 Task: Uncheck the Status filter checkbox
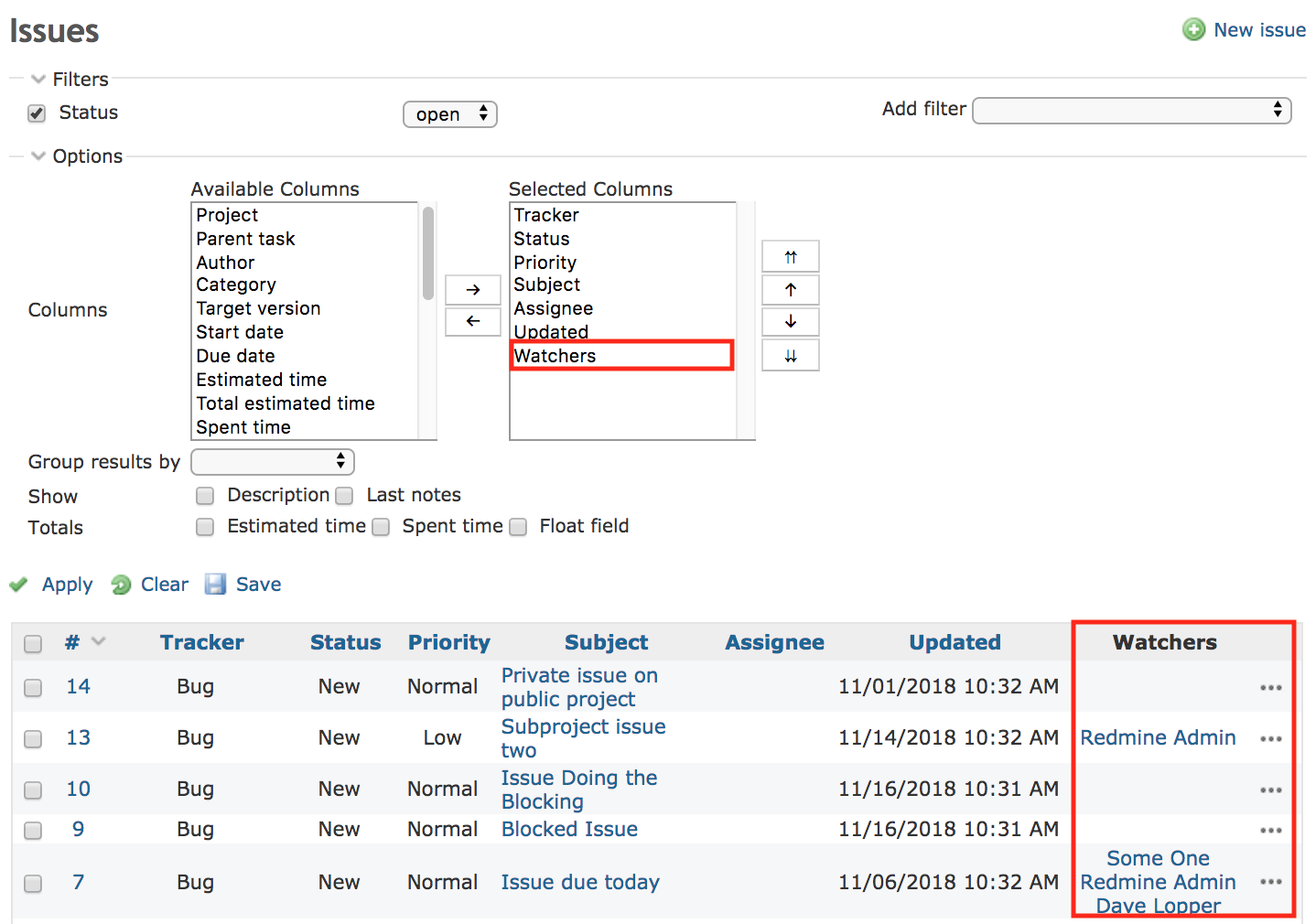click(36, 113)
